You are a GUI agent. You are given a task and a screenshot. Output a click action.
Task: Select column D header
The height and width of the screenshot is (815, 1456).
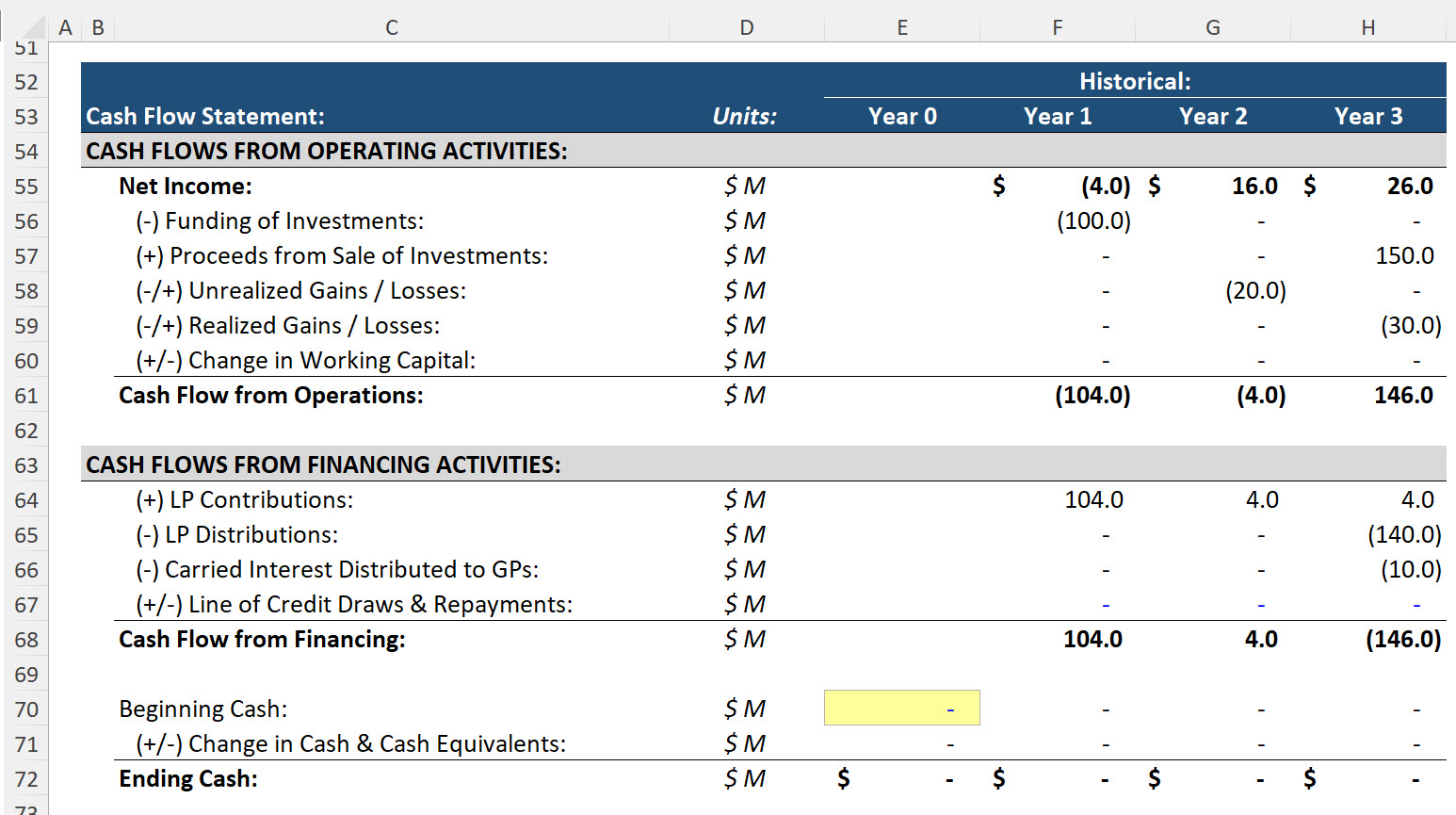click(x=746, y=27)
